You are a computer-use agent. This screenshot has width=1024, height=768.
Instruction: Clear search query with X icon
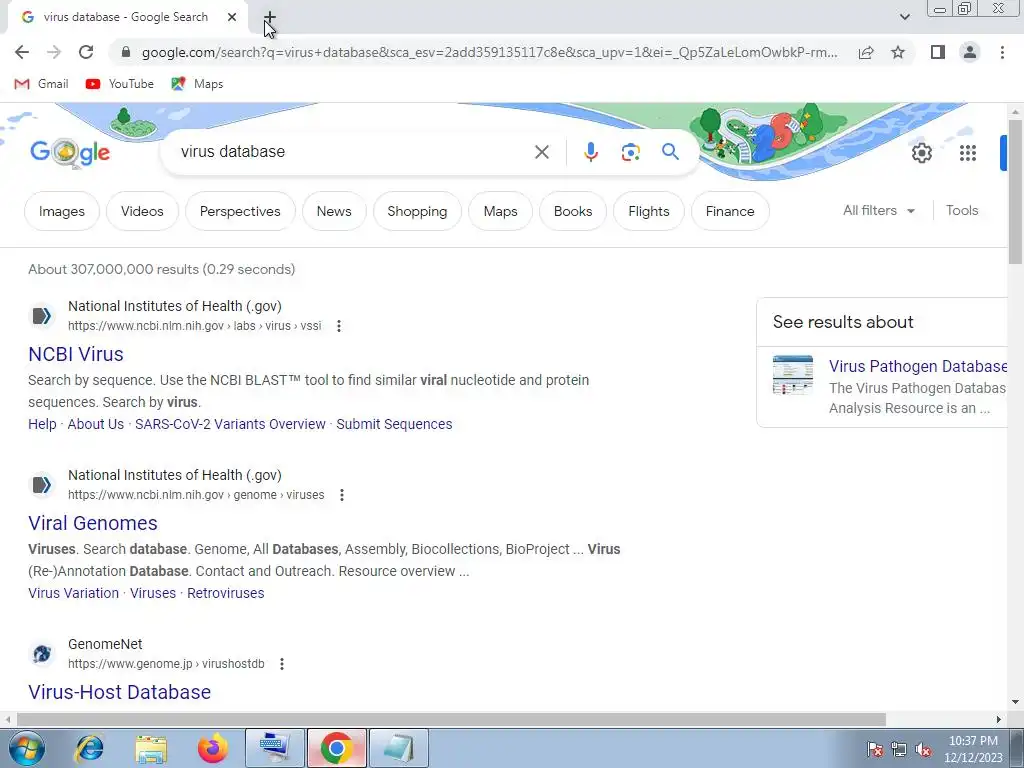pos(541,152)
